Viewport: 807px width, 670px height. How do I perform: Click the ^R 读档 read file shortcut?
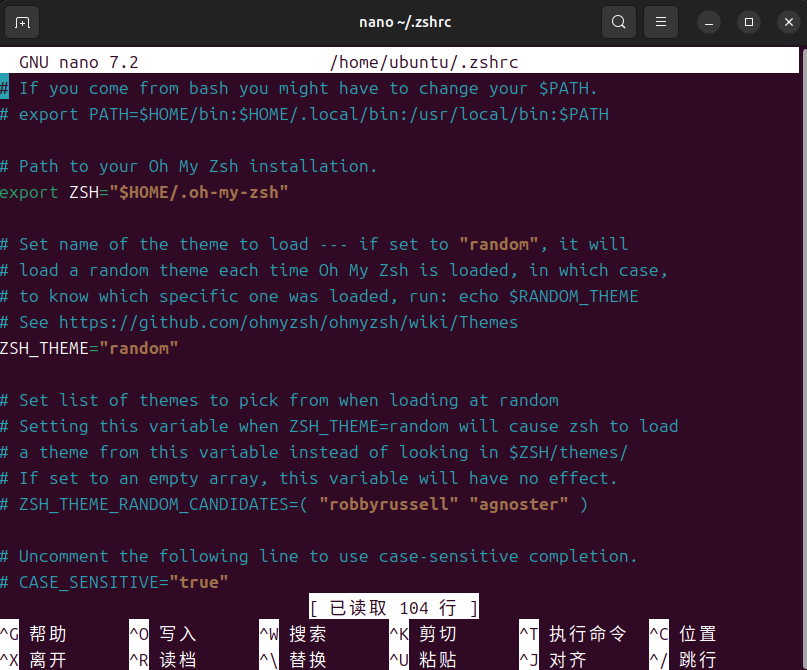click(163, 660)
